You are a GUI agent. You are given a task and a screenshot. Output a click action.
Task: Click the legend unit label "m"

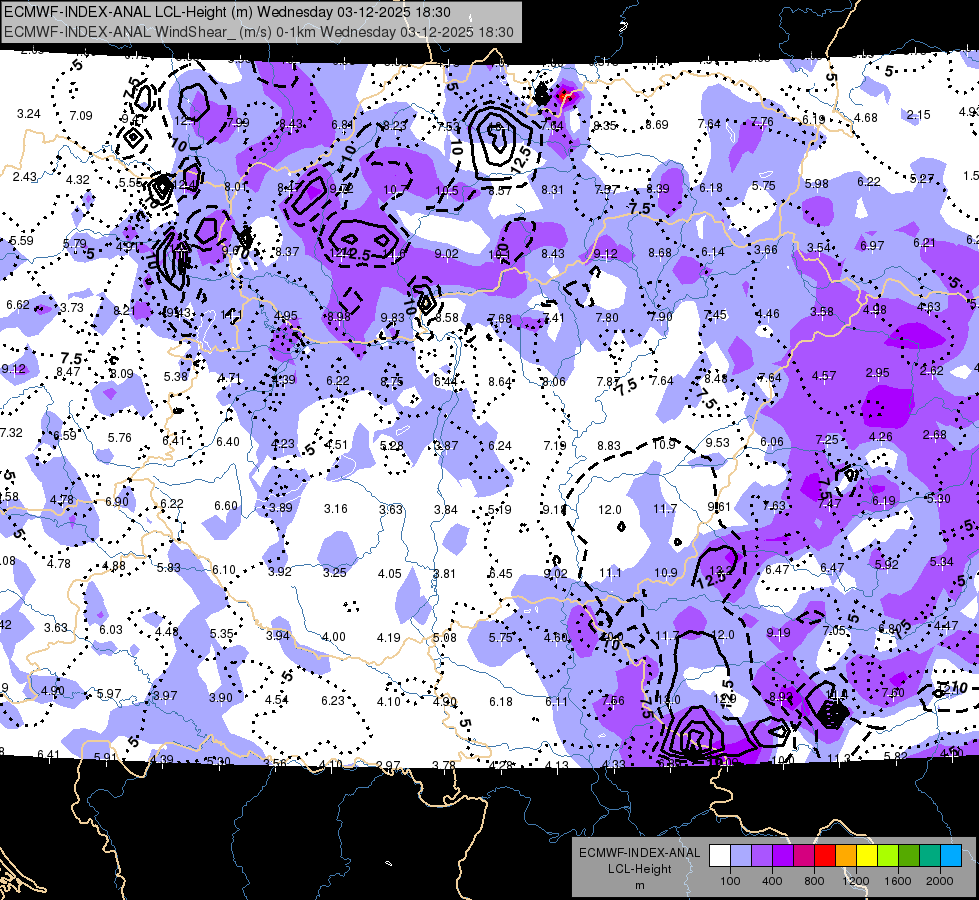pyautogui.click(x=639, y=886)
